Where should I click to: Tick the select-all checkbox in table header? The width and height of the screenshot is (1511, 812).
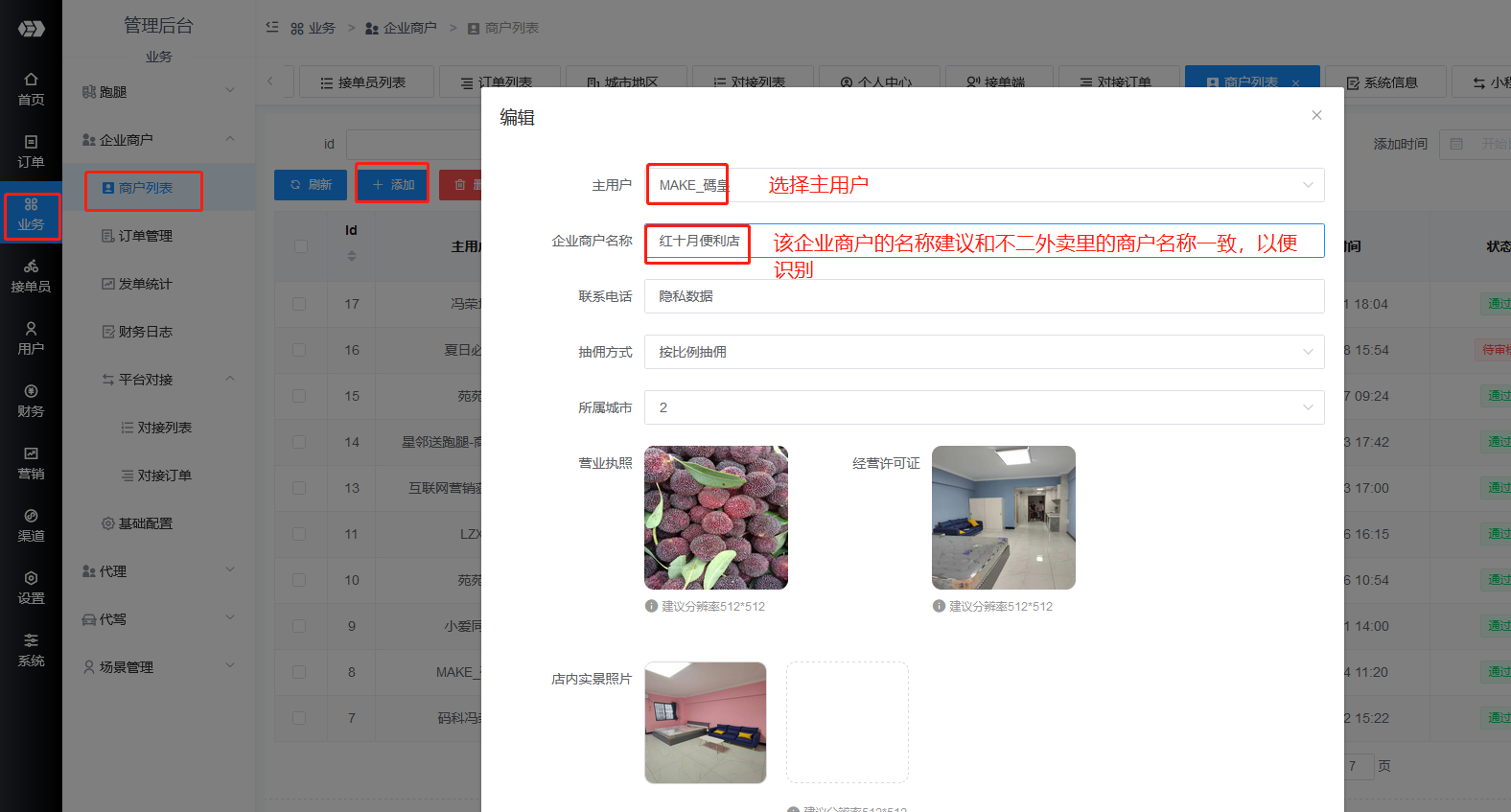(x=300, y=246)
